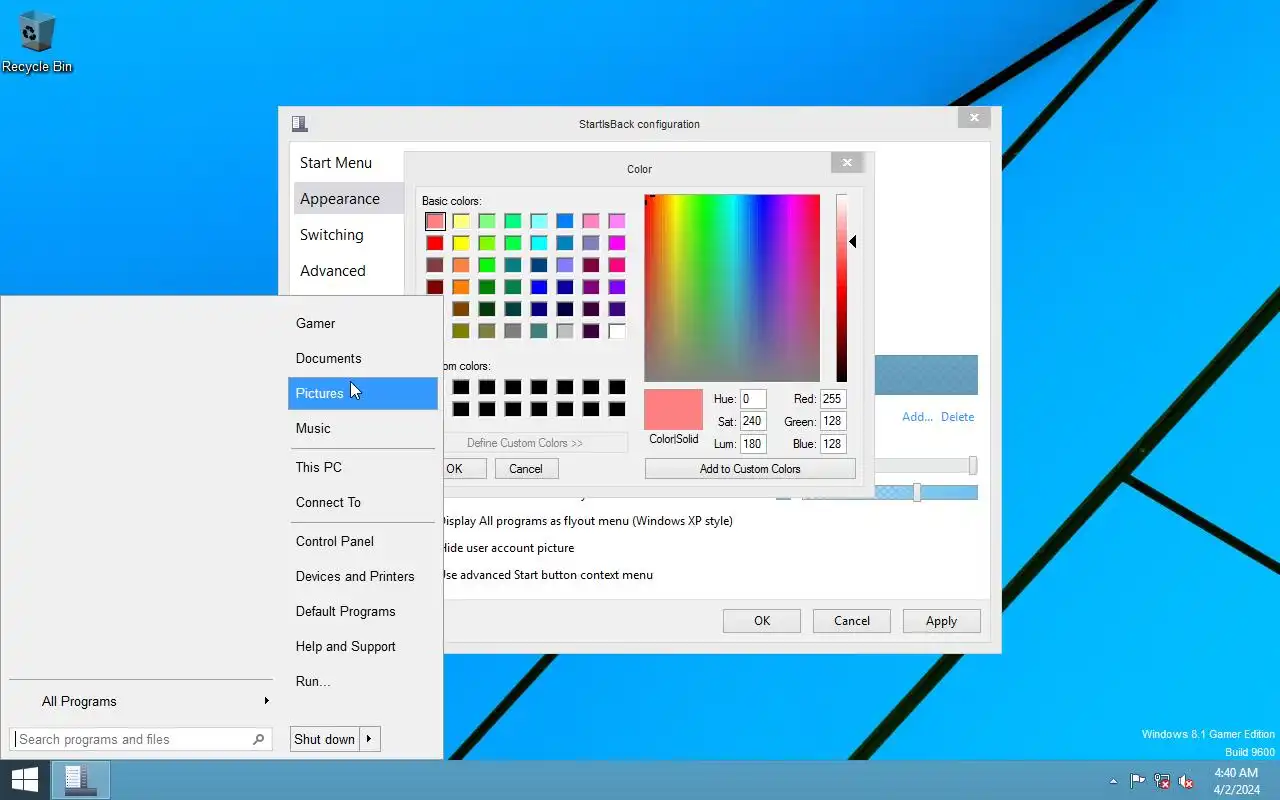Click the Hue value field
The width and height of the screenshot is (1280, 800).
[x=753, y=399]
